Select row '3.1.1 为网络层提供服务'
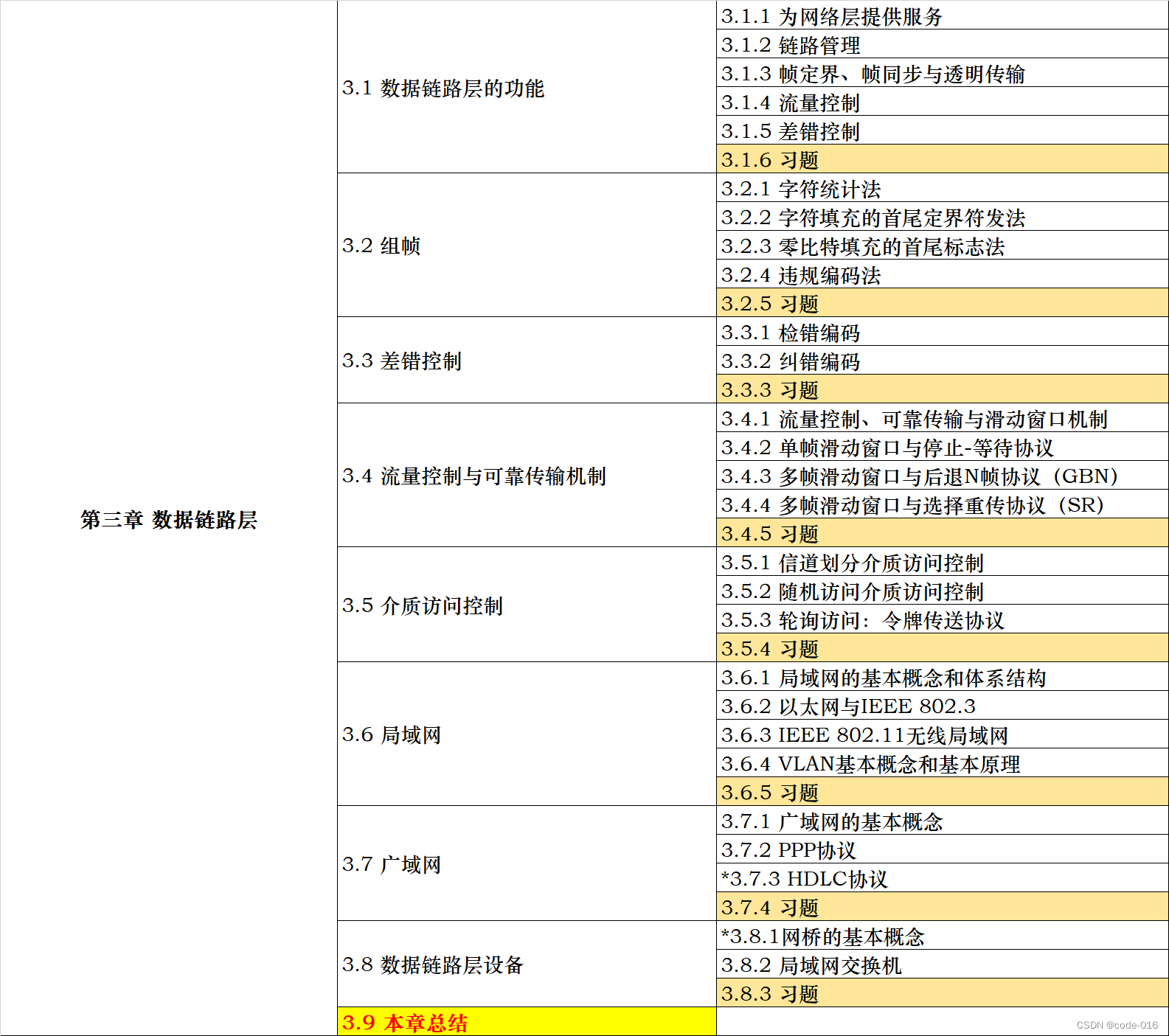 pos(943,15)
